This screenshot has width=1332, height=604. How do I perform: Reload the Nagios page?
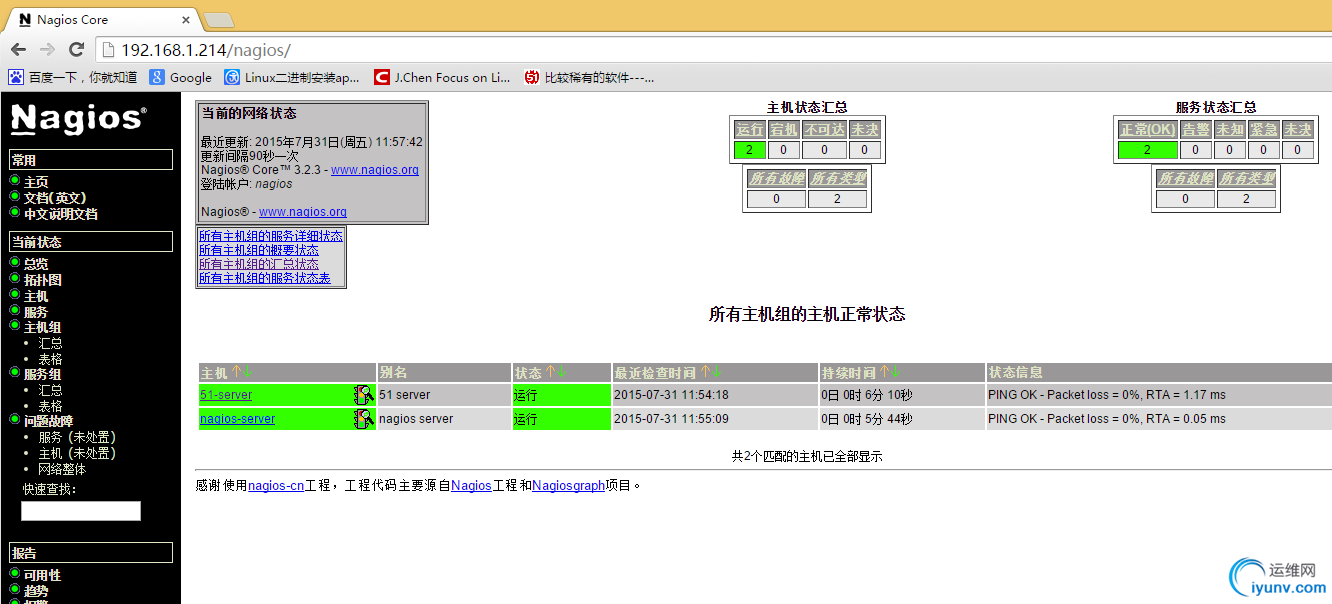tap(76, 49)
